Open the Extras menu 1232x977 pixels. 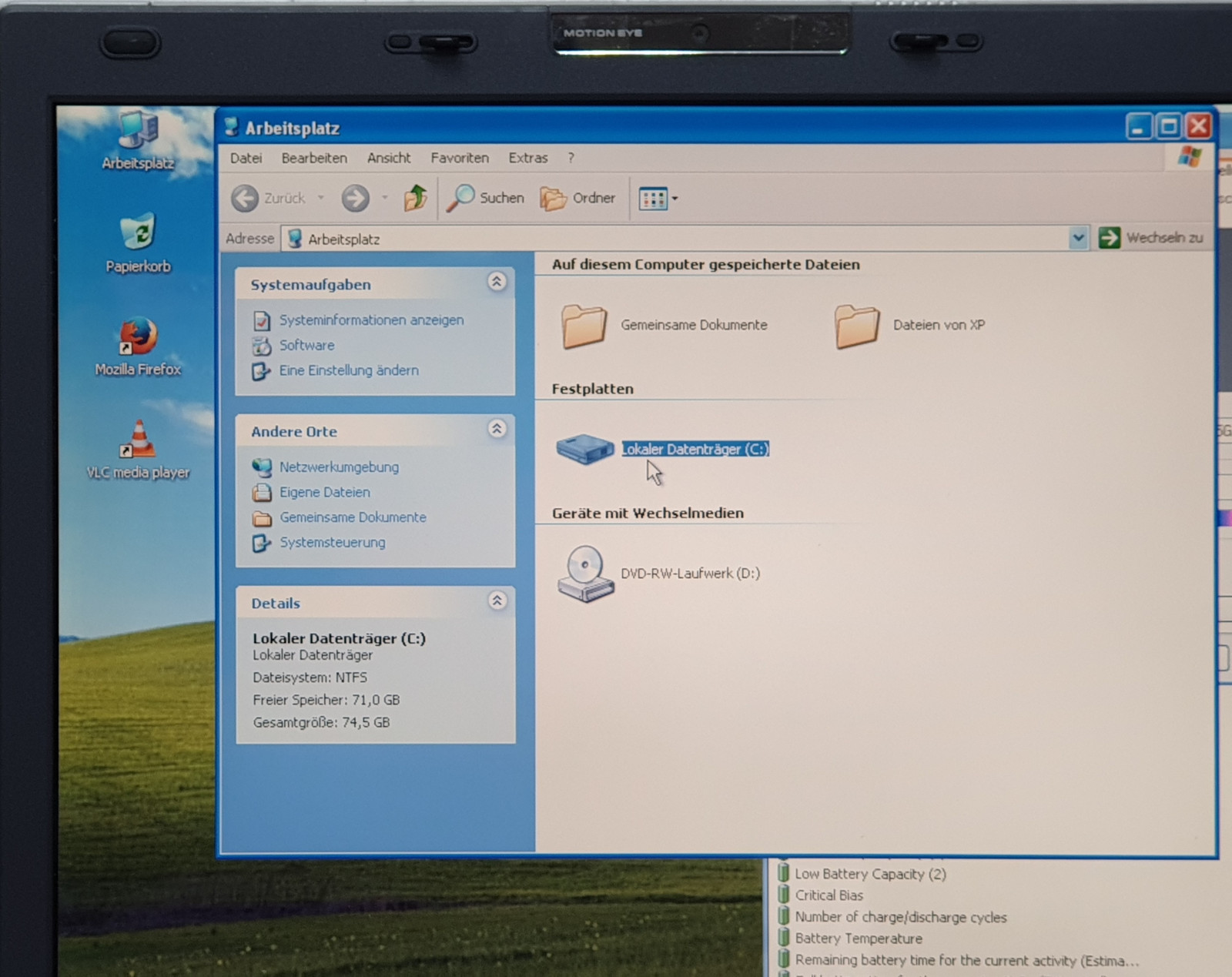[x=527, y=158]
